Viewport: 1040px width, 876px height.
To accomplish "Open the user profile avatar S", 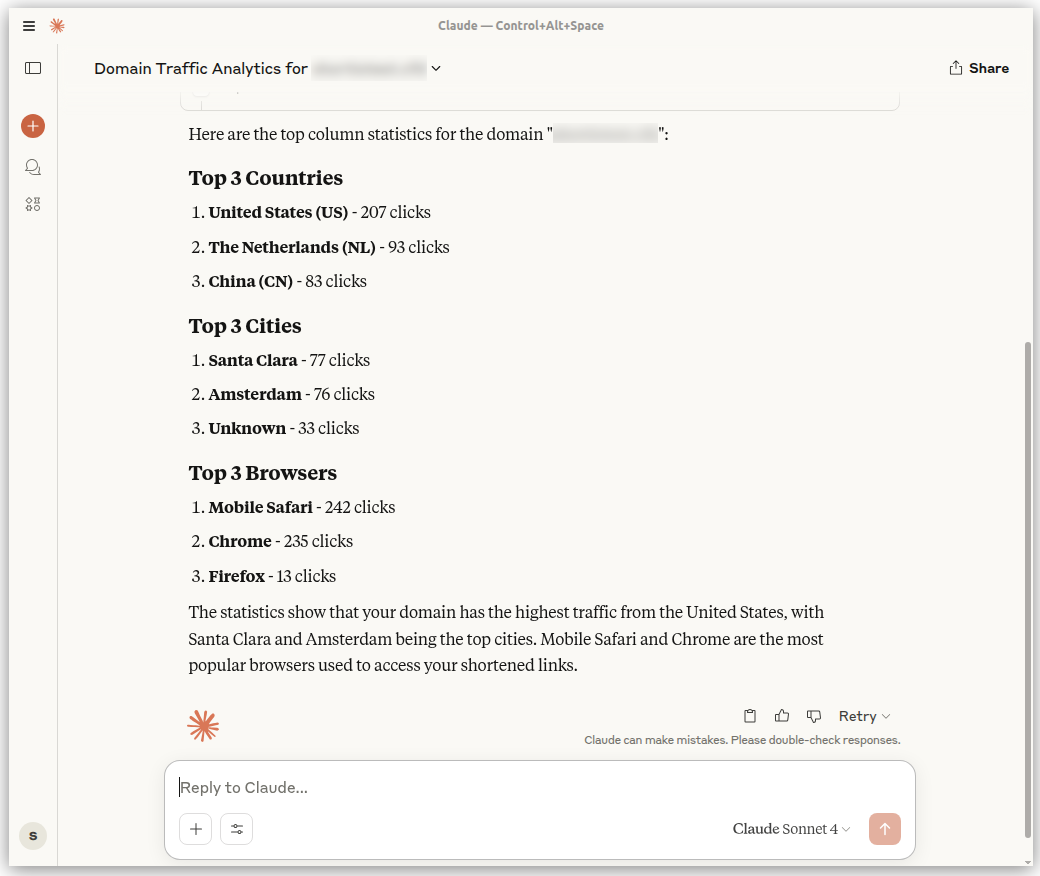I will pos(33,835).
